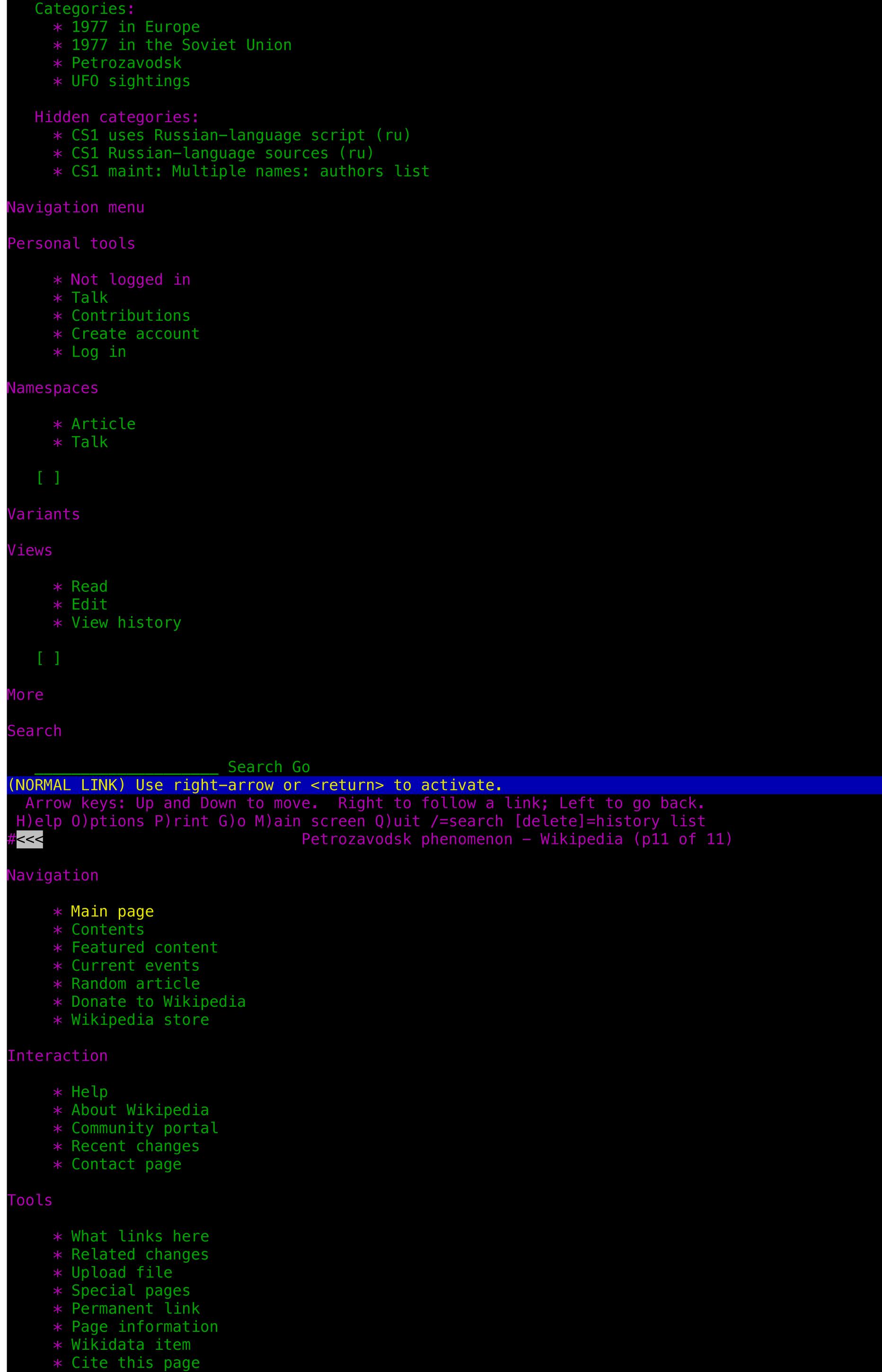Open the Special pages link
Image resolution: width=882 pixels, height=1372 pixels.
(131, 1291)
